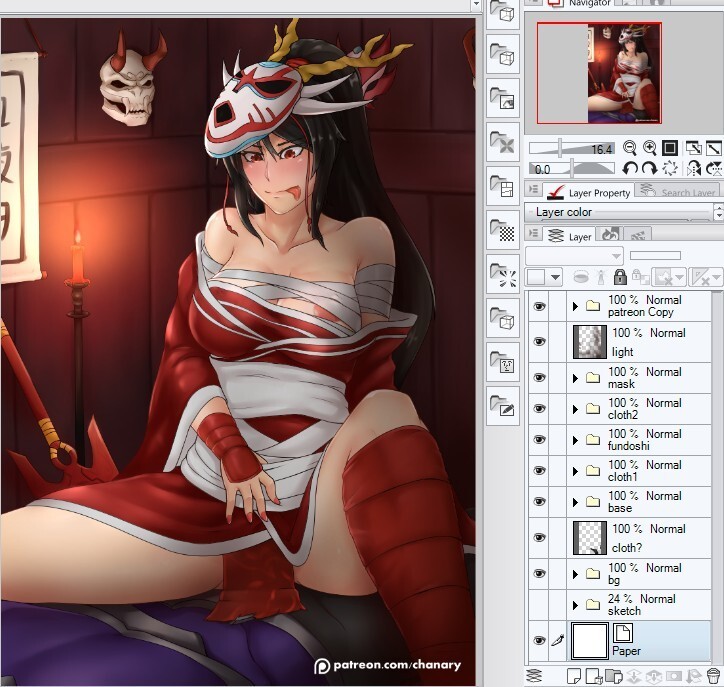Open the tab right of the Layer tab
The image size is (724, 687).
coord(609,235)
